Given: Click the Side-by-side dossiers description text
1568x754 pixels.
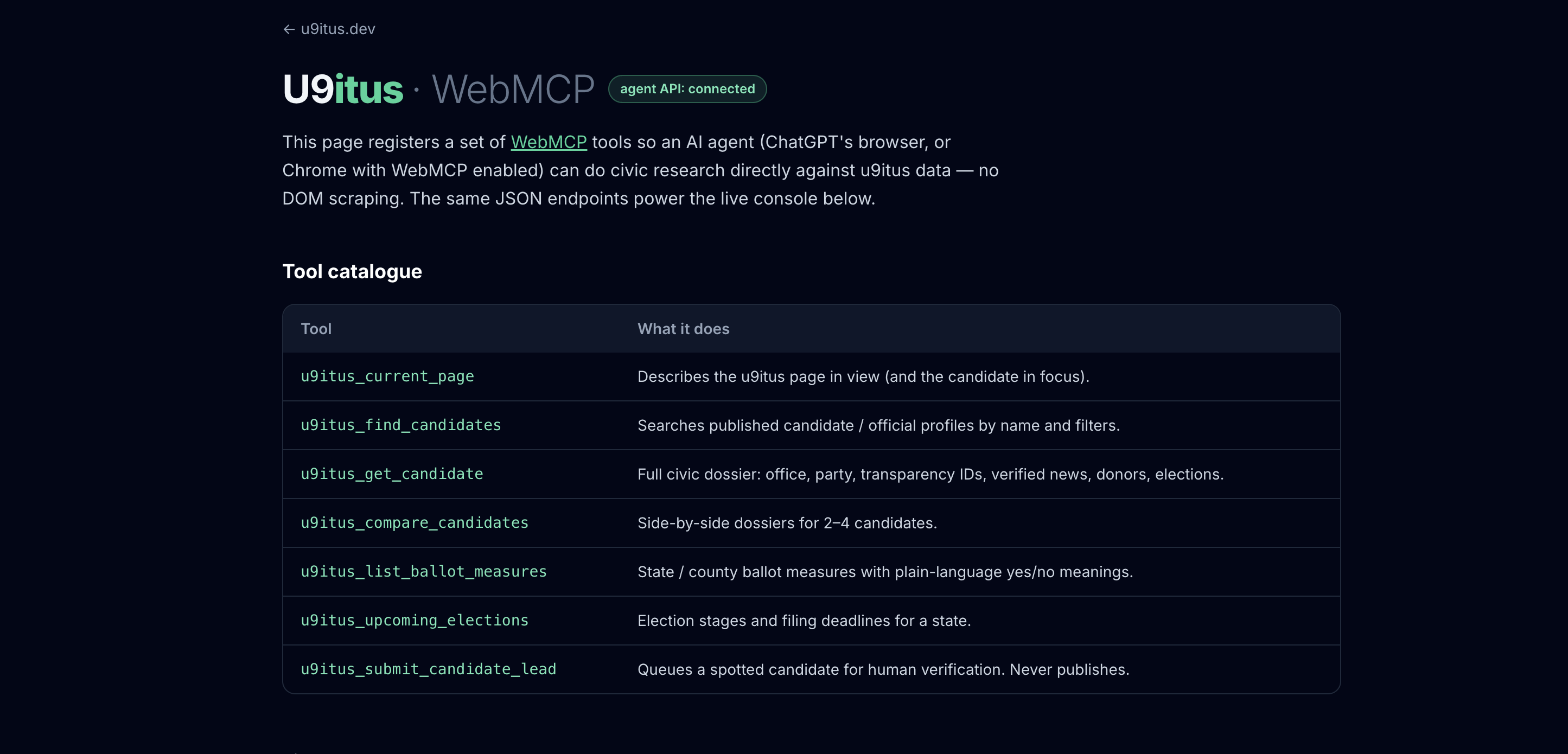Looking at the screenshot, I should (x=787, y=523).
